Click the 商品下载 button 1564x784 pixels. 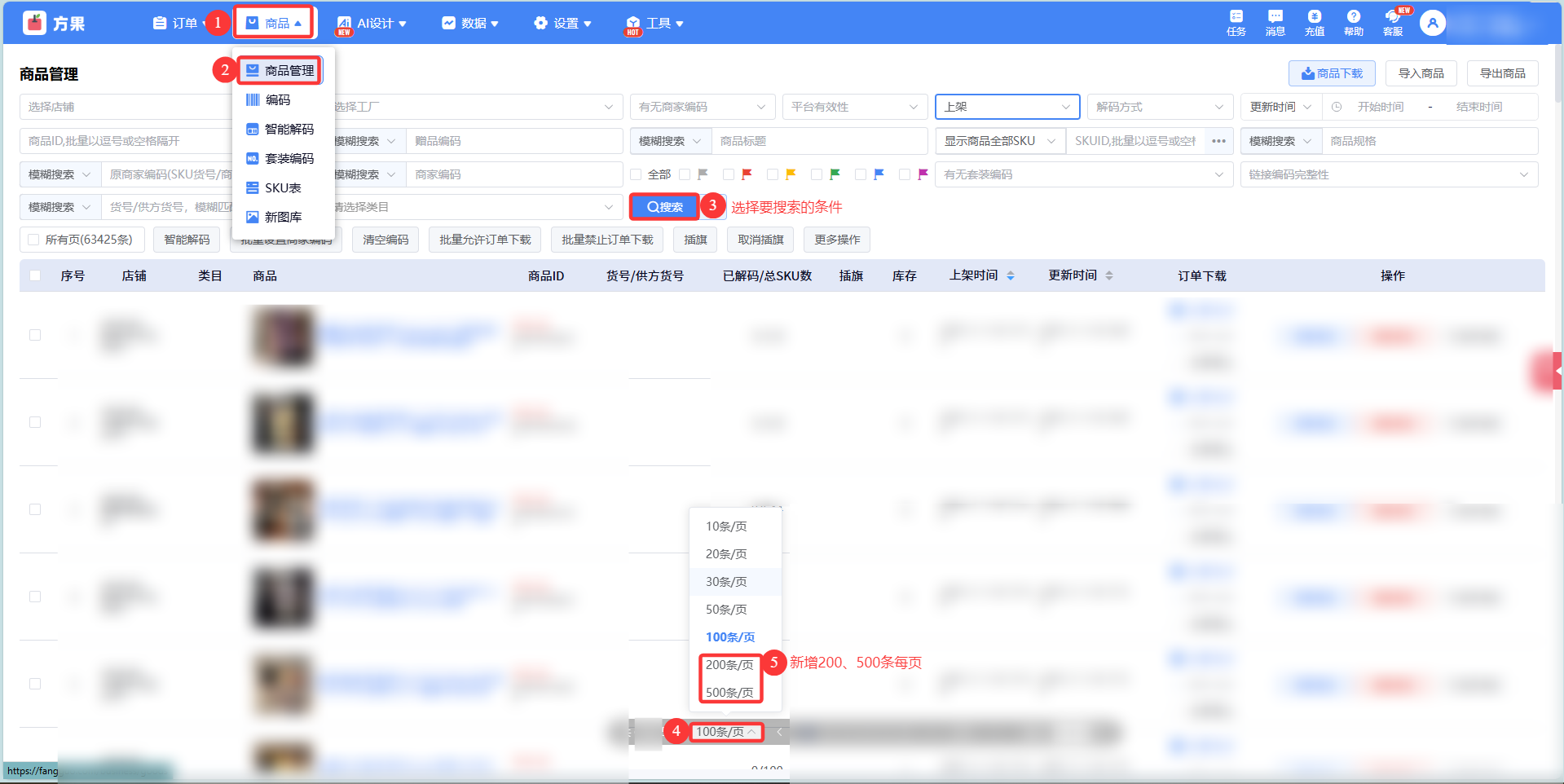pyautogui.click(x=1332, y=73)
